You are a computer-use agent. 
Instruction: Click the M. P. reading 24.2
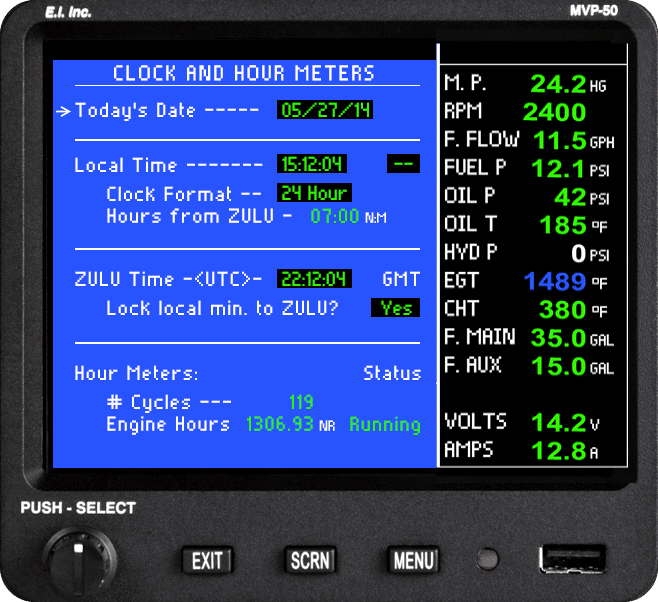pyautogui.click(x=558, y=84)
